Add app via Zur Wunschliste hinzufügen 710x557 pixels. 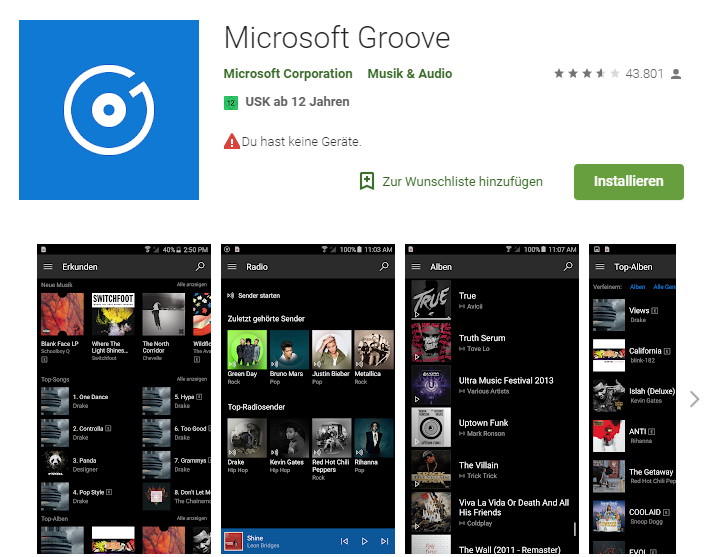(462, 182)
